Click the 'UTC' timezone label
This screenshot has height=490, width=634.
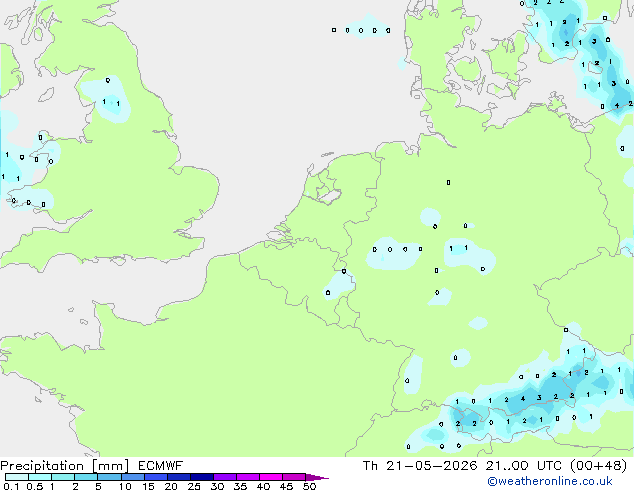549,466
